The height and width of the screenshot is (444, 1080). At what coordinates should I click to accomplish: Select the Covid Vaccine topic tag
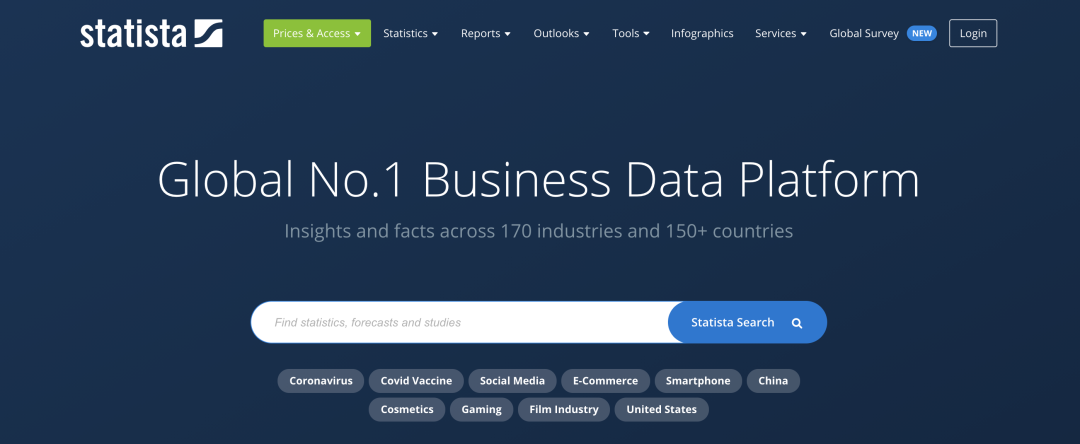(416, 381)
